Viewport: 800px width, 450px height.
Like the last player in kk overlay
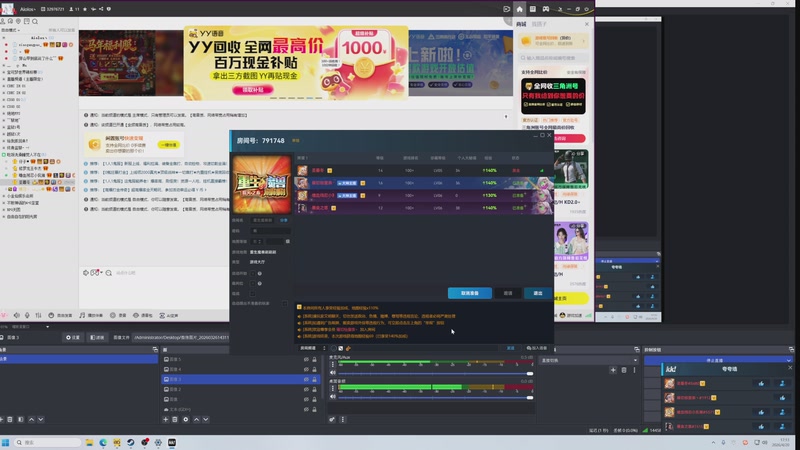pyautogui.click(x=761, y=426)
